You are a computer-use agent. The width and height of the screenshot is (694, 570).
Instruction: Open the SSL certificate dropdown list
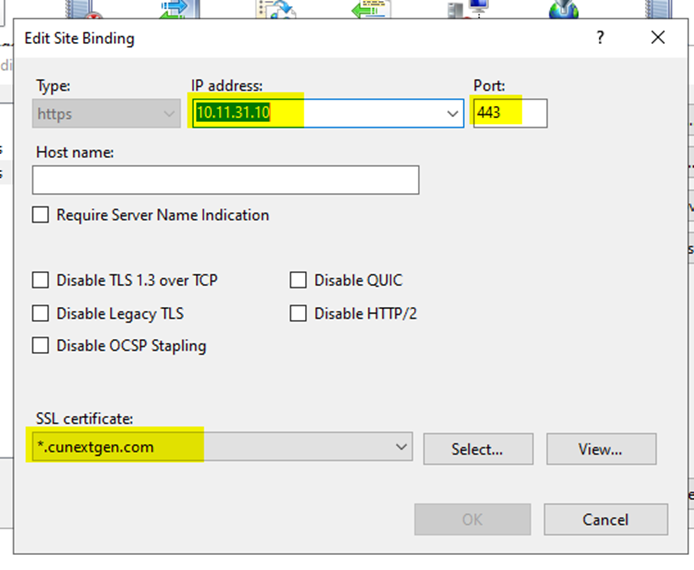point(402,447)
